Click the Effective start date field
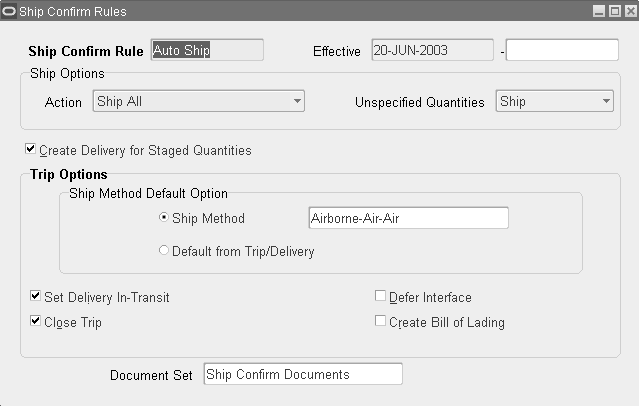 pyautogui.click(x=432, y=50)
